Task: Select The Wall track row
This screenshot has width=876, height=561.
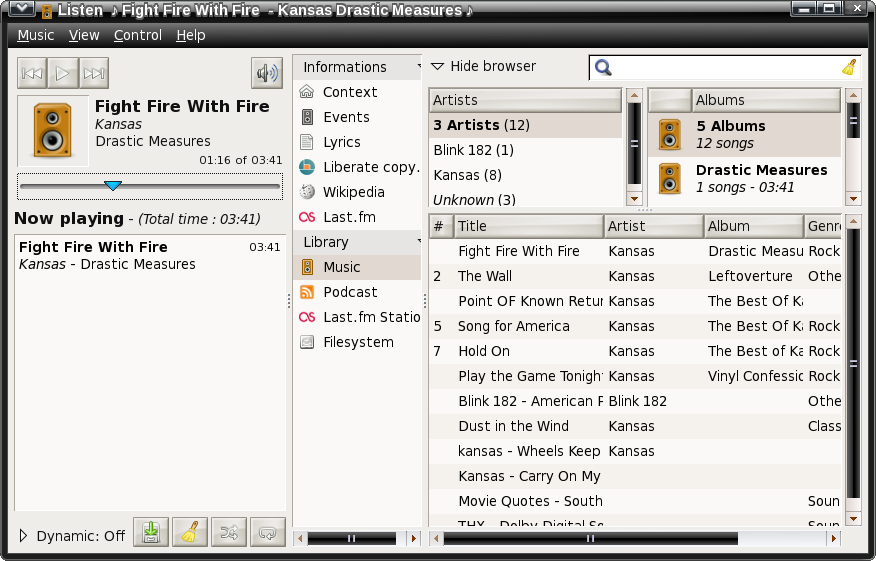Action: coord(635,276)
